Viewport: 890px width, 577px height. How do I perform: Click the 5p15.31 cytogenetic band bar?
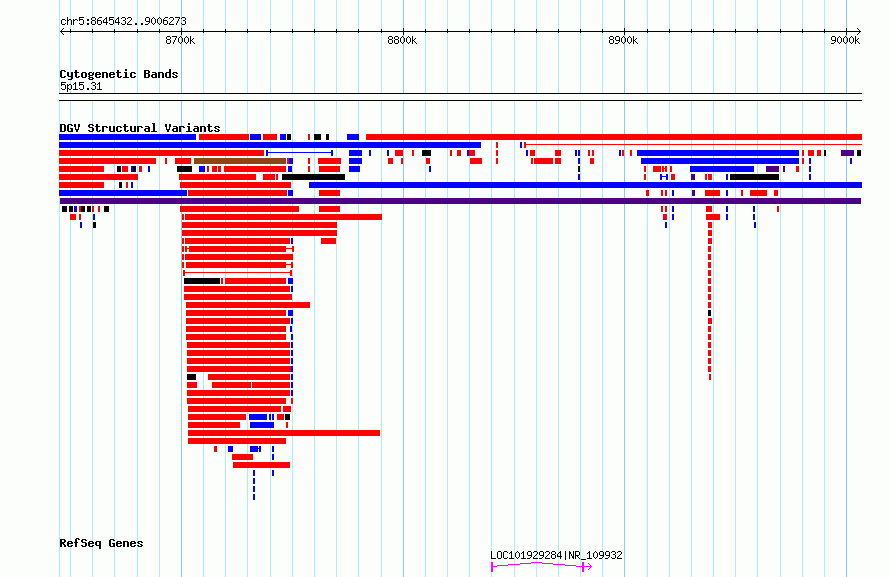pos(460,97)
